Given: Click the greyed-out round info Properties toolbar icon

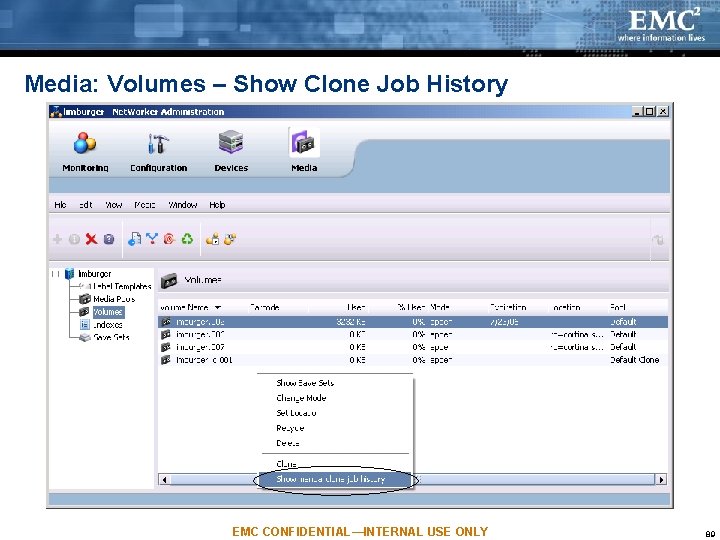Looking at the screenshot, I should tap(74, 239).
